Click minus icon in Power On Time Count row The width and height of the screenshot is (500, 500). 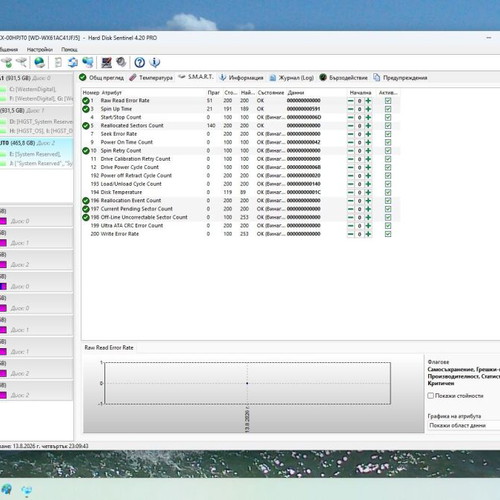351,142
